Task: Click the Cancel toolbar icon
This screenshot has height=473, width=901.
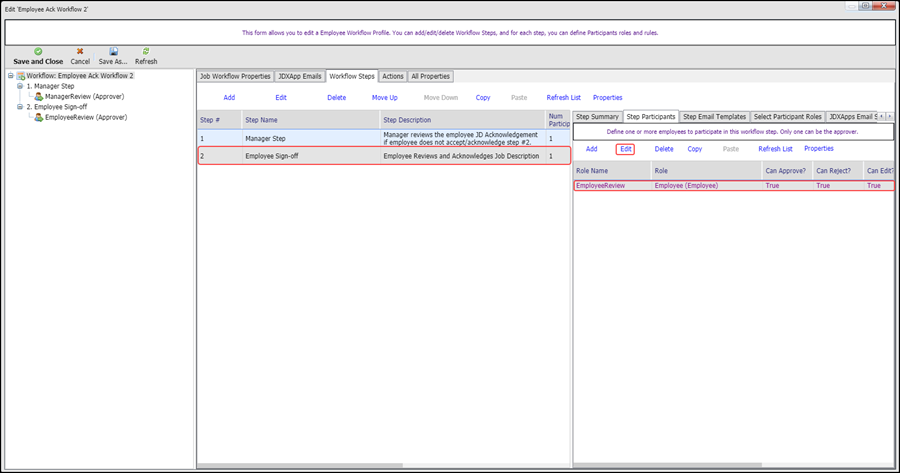Action: [x=80, y=51]
